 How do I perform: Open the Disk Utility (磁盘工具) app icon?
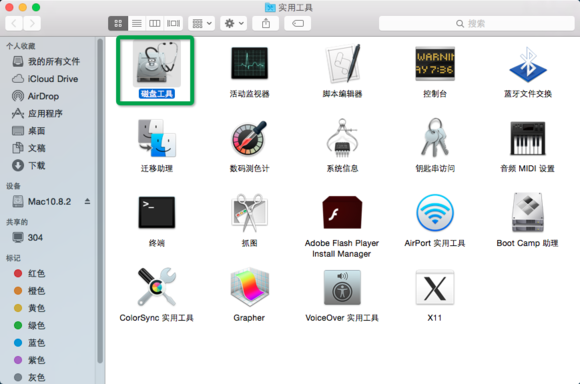pos(157,63)
